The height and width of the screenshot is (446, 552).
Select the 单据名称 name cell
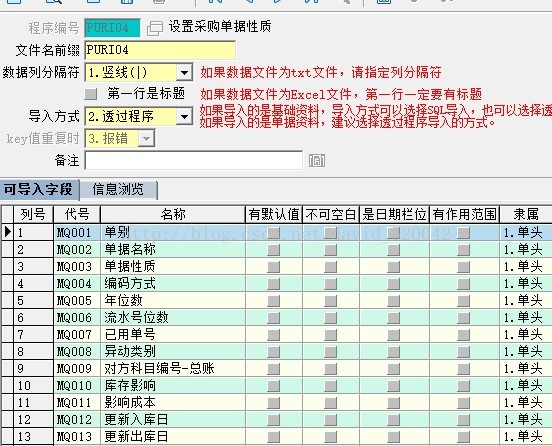click(x=173, y=250)
